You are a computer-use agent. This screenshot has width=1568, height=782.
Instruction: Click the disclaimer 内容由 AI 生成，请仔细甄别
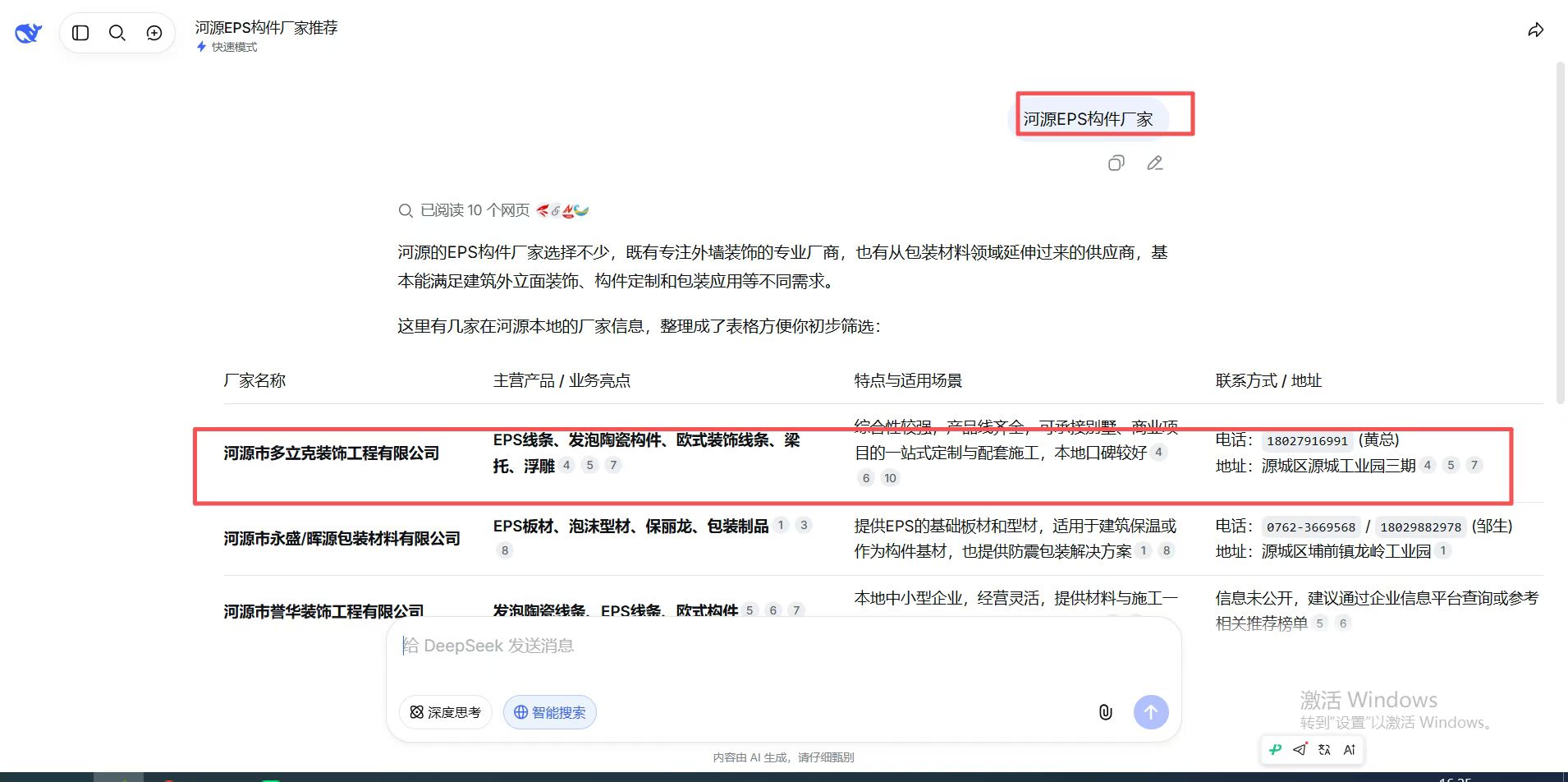tap(783, 757)
